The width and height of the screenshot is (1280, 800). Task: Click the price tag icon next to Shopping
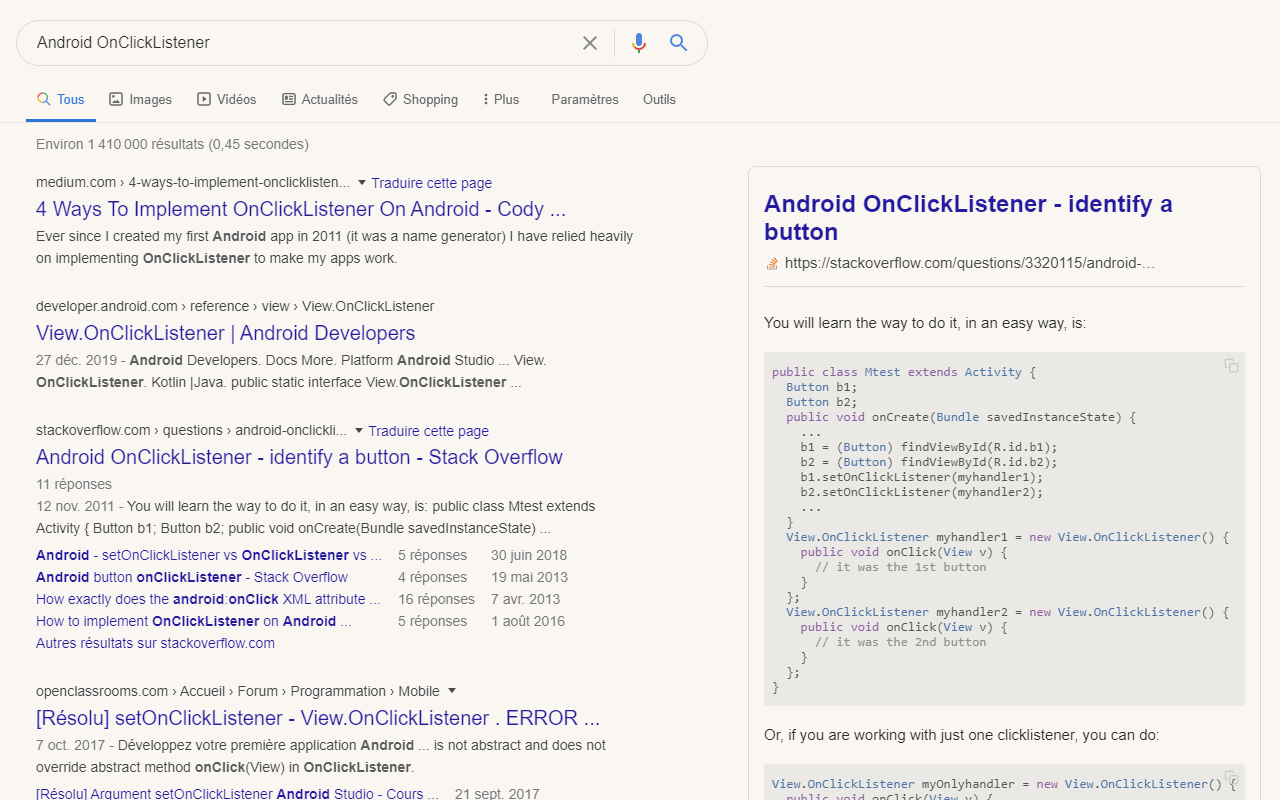pos(389,99)
